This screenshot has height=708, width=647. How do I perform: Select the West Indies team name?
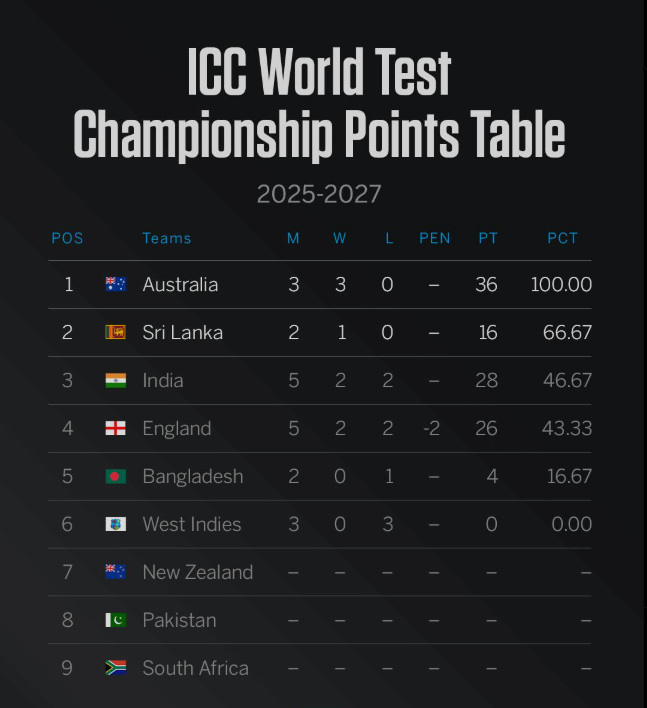[x=192, y=524]
